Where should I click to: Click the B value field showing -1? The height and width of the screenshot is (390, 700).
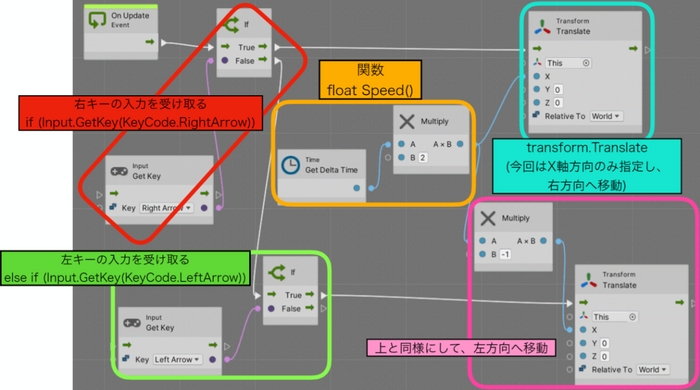tap(505, 254)
